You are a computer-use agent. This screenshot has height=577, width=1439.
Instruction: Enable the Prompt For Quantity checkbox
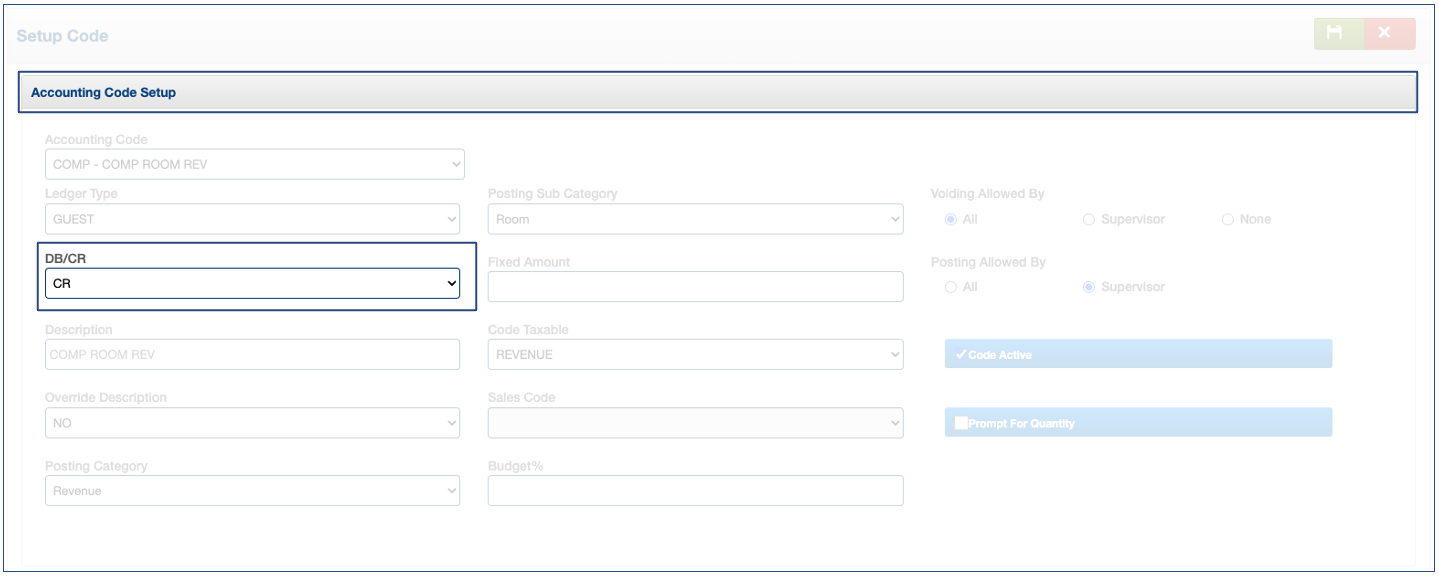click(x=962, y=423)
